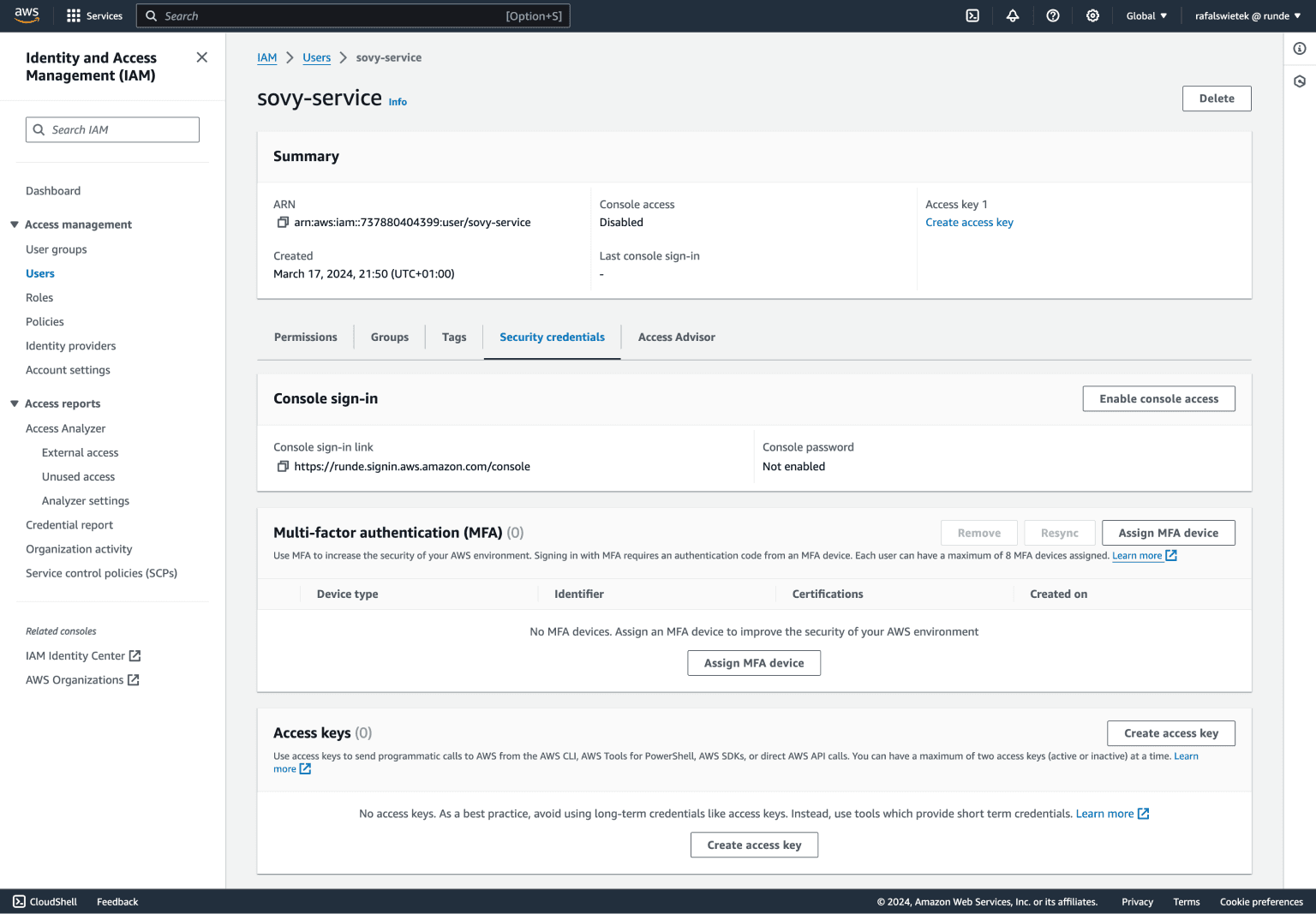Open the settings gear
The image size is (1316, 914).
[x=1092, y=15]
